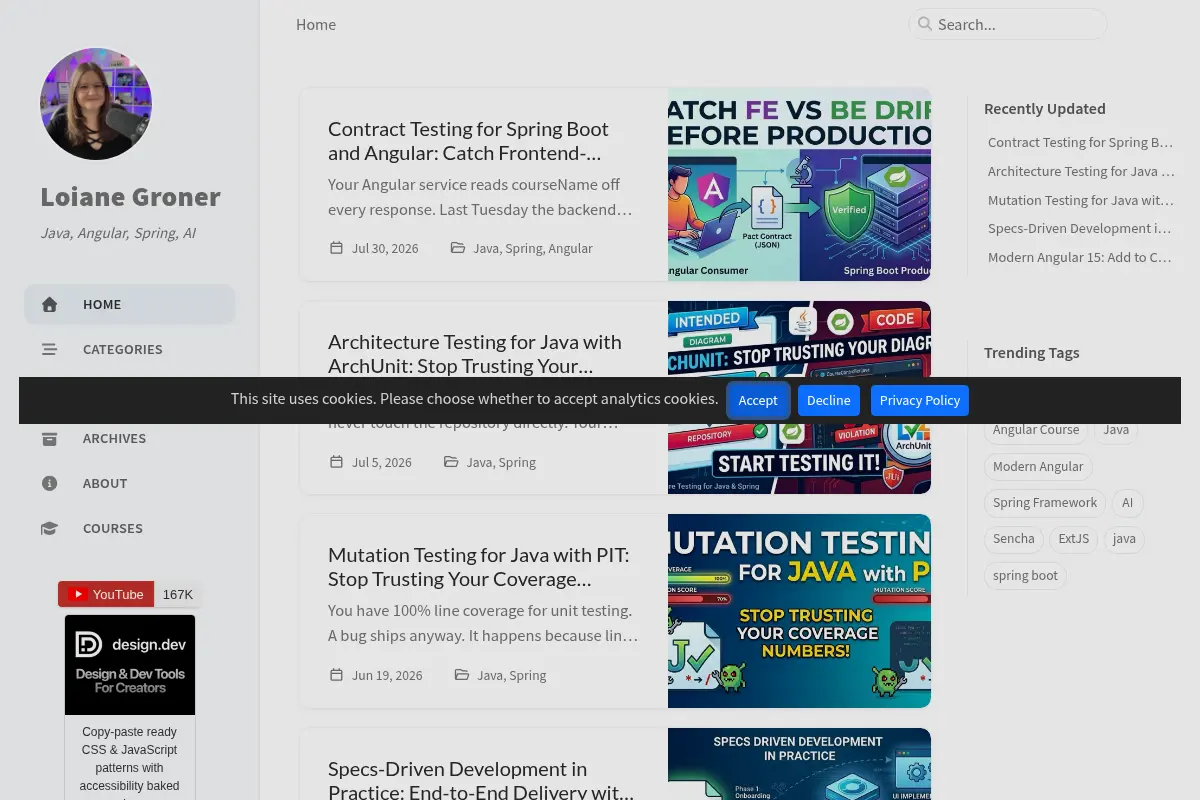Accept analytics cookies

[x=758, y=400]
